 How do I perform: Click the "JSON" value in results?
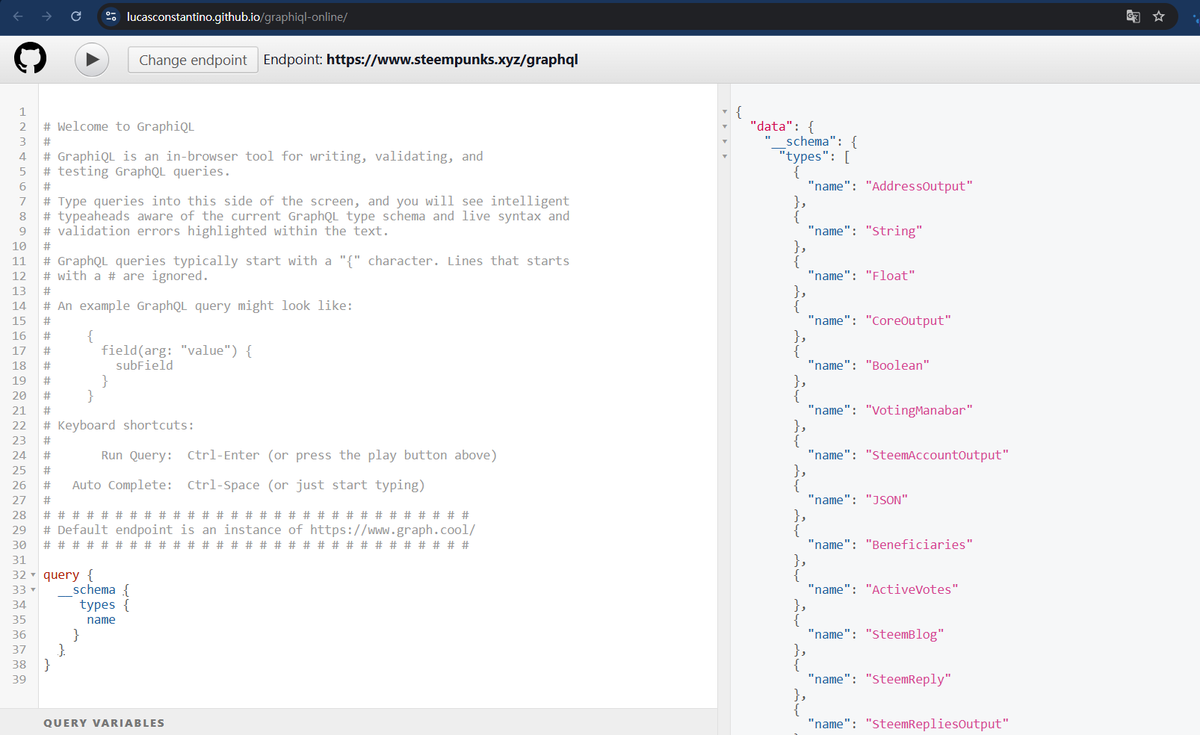point(887,500)
